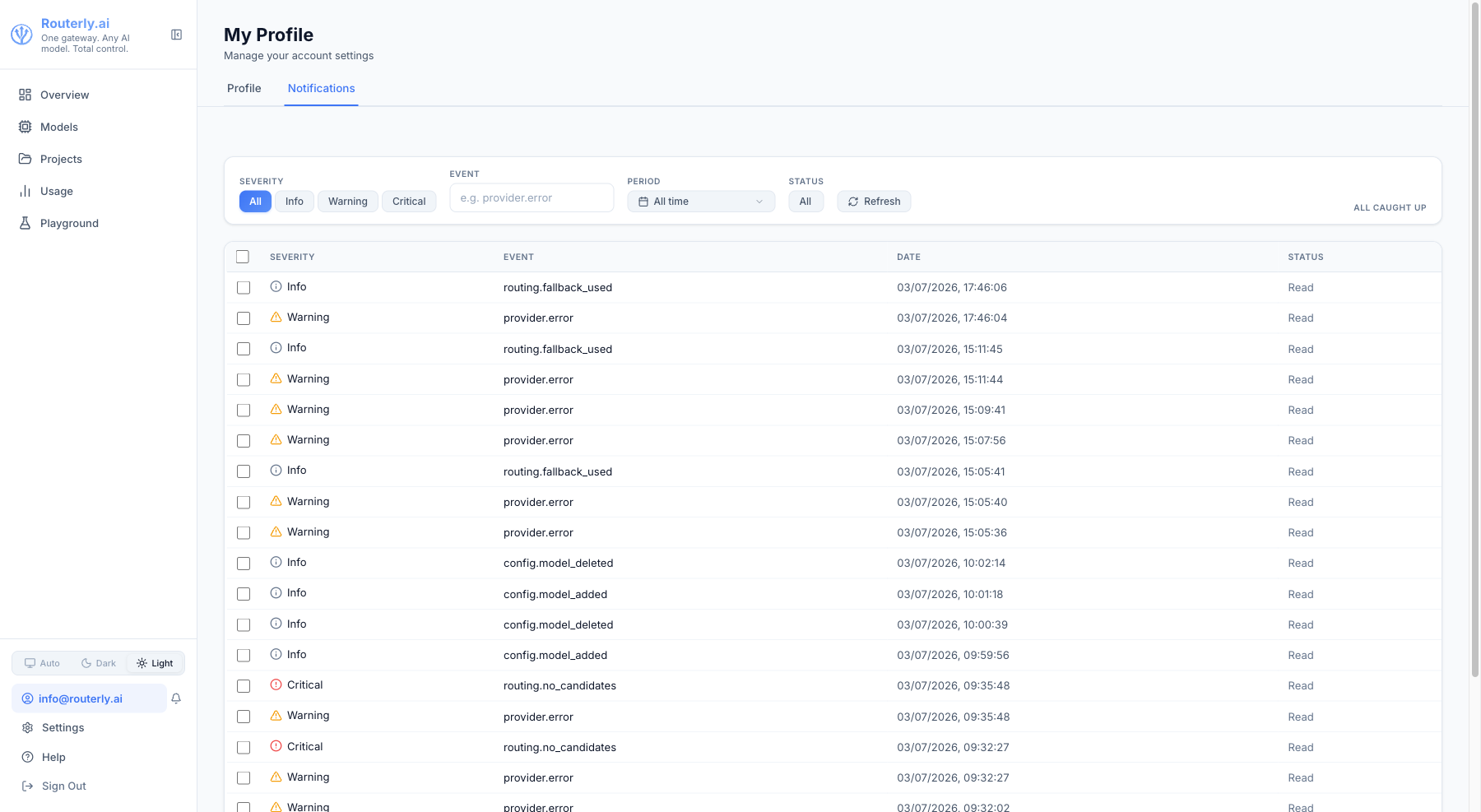Screen dimensions: 1481x812
Task: Refresh the notifications list
Action: pos(874,202)
